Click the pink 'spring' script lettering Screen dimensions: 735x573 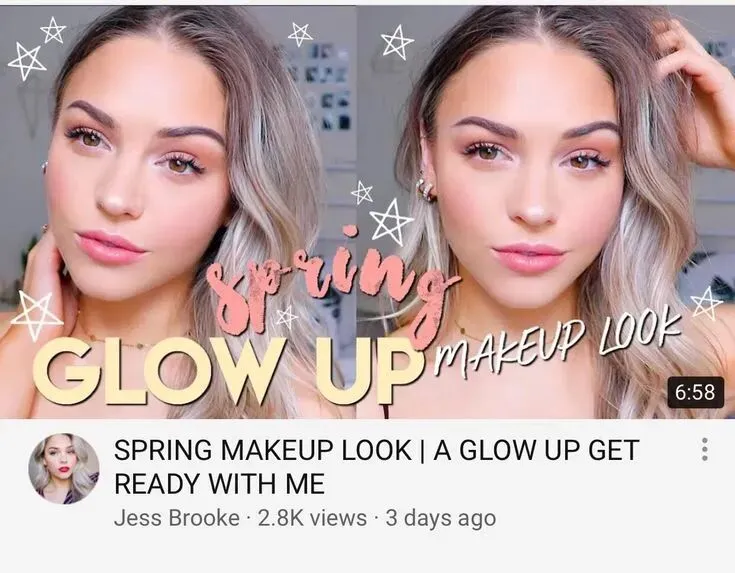click(x=328, y=279)
